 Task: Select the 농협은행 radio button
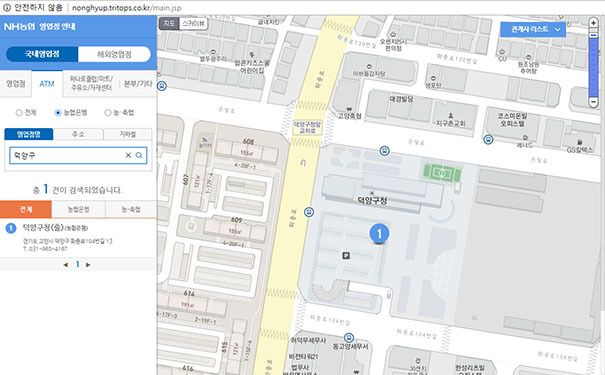[58, 113]
